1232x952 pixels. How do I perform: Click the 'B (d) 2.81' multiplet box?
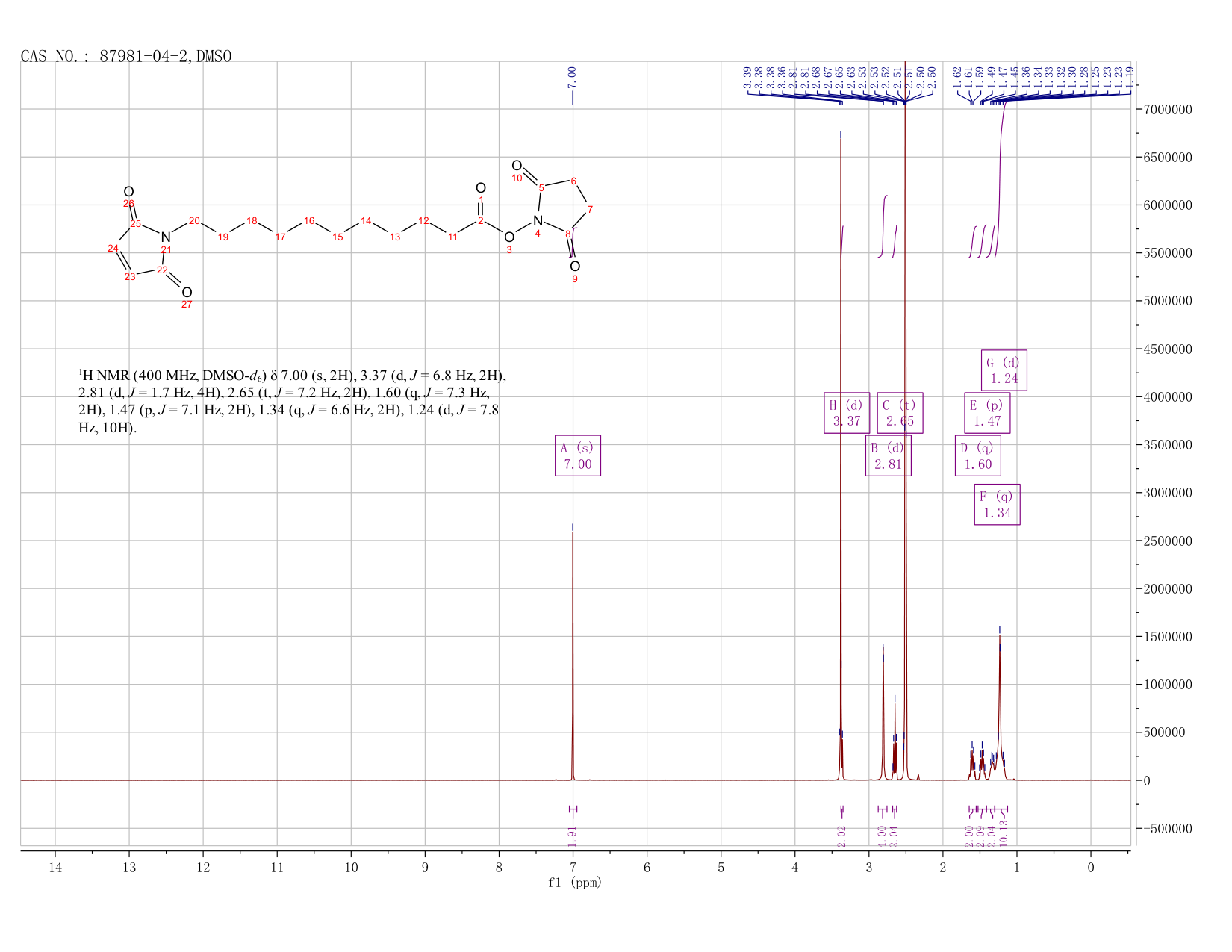point(889,455)
